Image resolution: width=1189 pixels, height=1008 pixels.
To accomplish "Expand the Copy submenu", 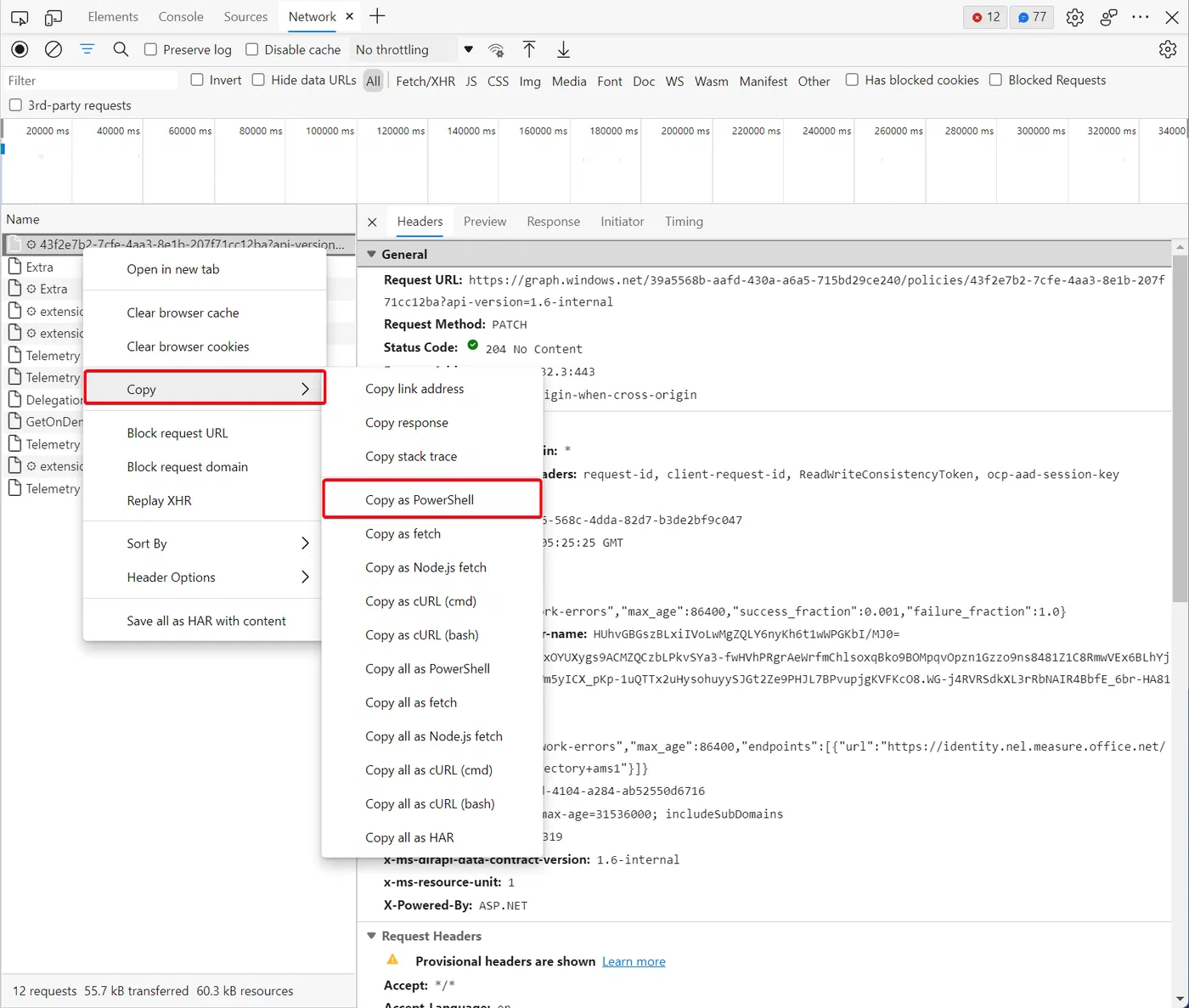I will click(205, 389).
